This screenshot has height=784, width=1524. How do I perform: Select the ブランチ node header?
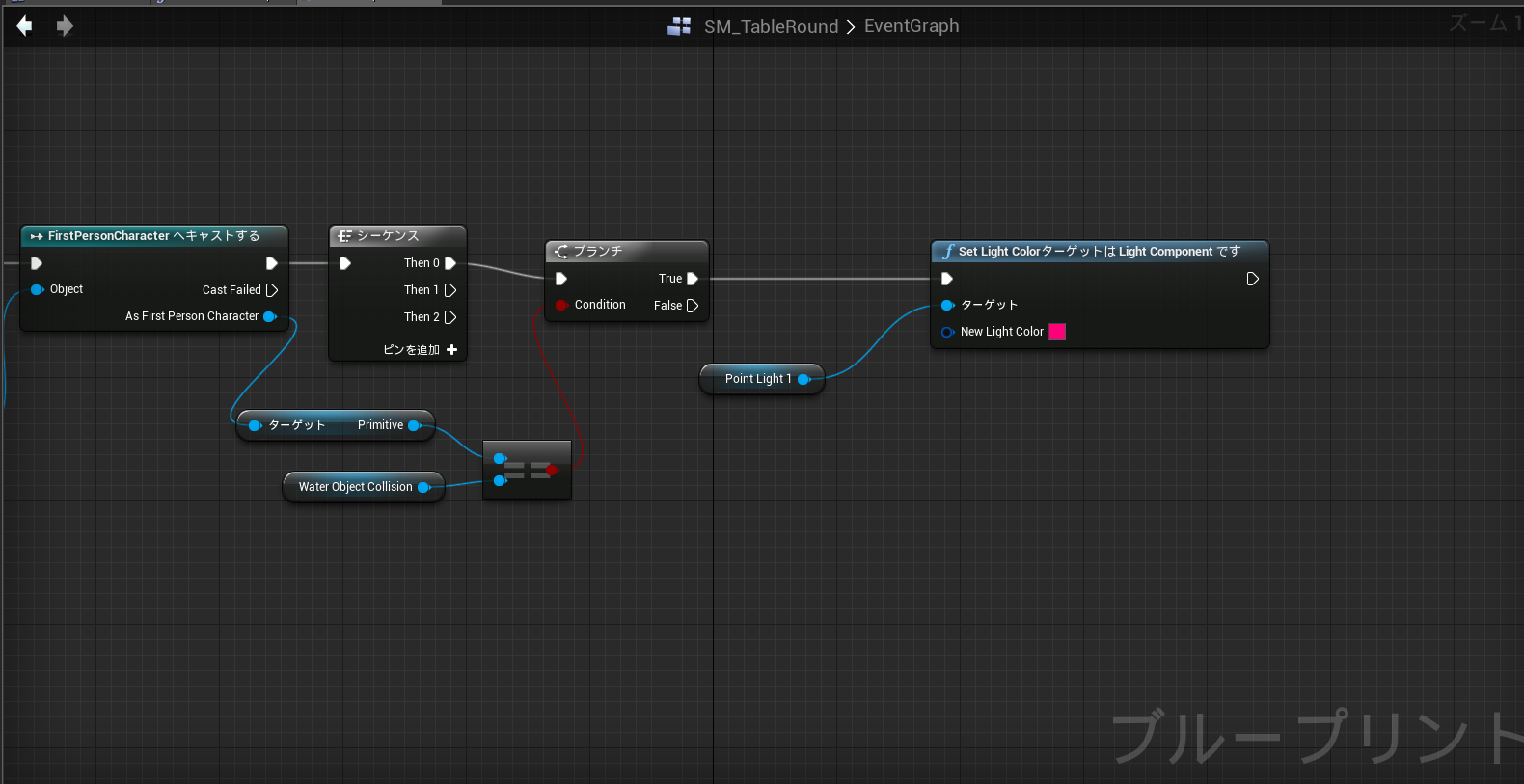pos(627,252)
